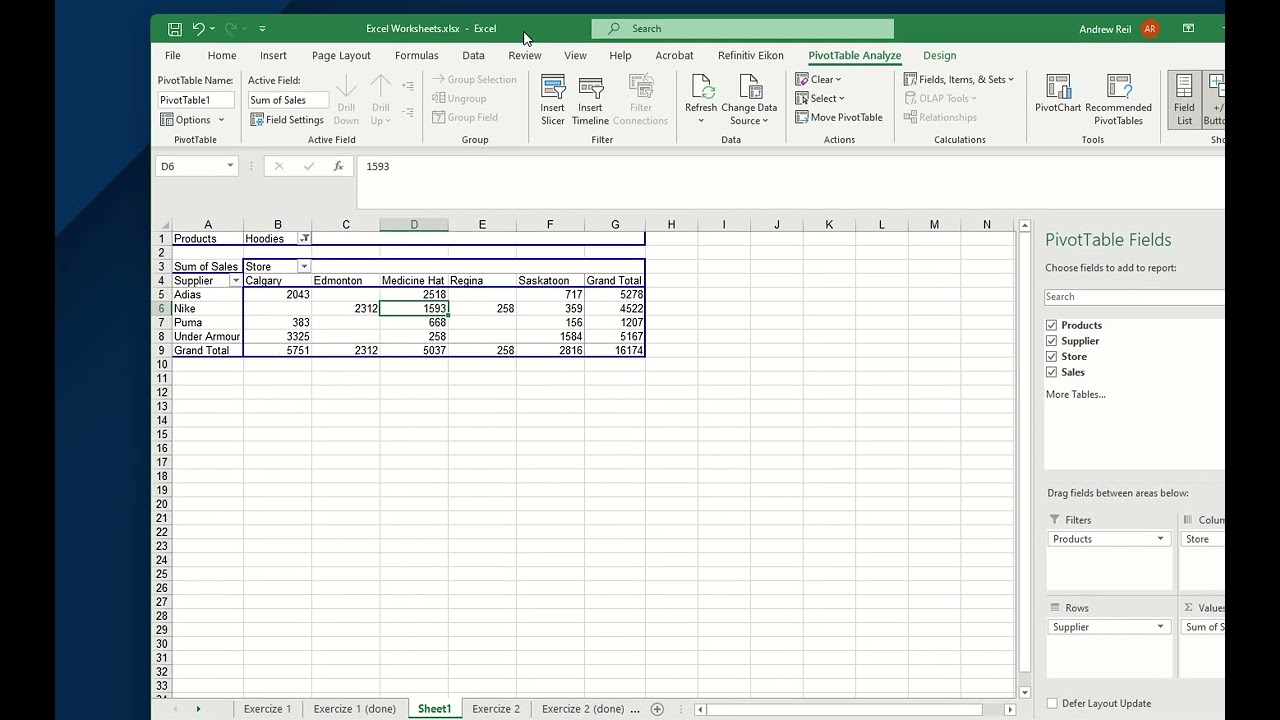Viewport: 1280px width, 720px height.
Task: Switch to the Data ribbon tab
Action: [x=473, y=55]
